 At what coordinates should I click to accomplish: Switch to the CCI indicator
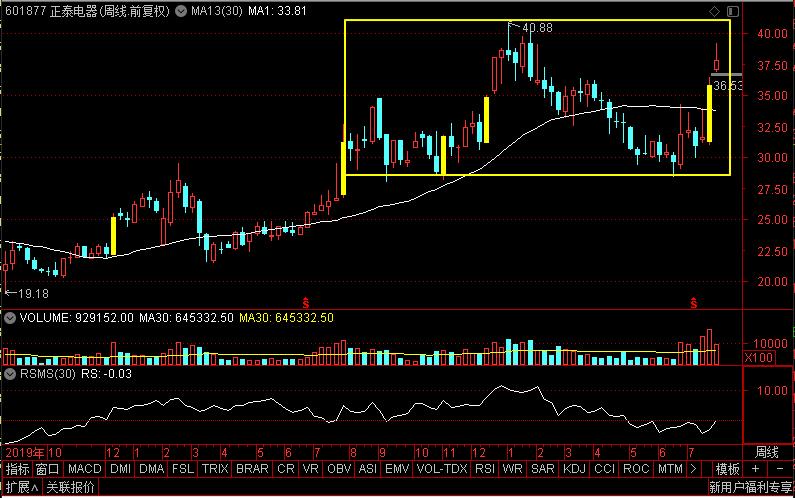tap(604, 469)
